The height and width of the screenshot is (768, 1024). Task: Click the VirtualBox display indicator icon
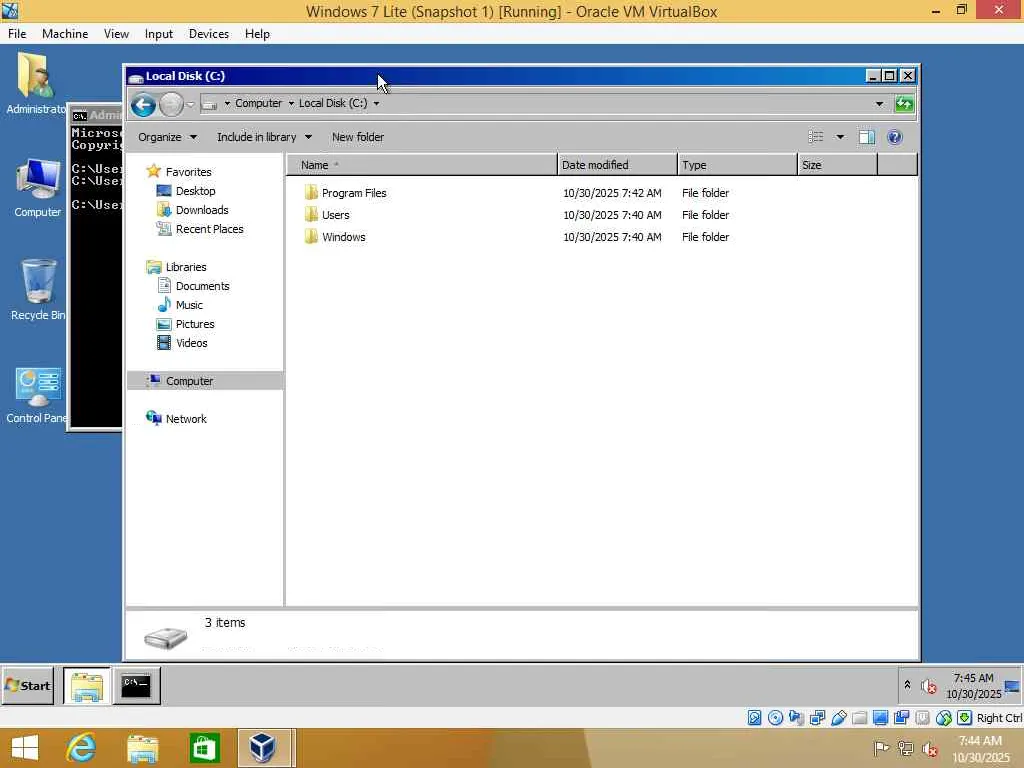pos(880,718)
